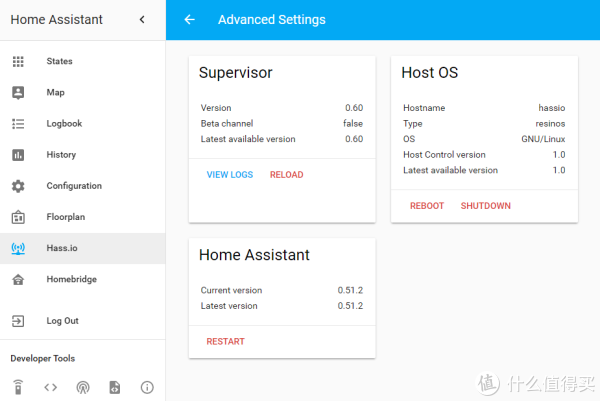600x401 pixels.
Task: Reload the Supervisor
Action: [286, 175]
